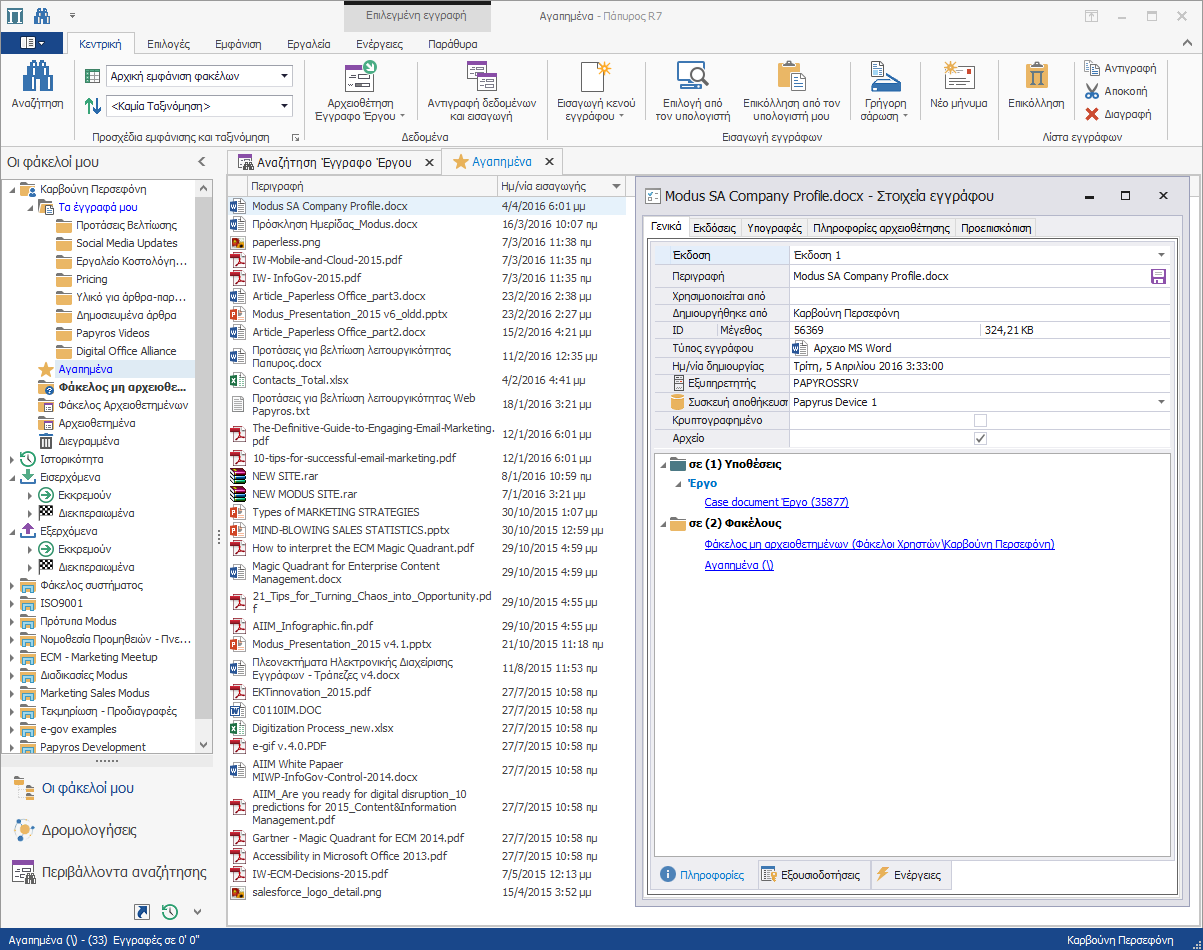This screenshot has width=1203, height=950.
Task: Click Αντιγραφή δεδομένων και εισαγωγή icon
Action: point(482,76)
